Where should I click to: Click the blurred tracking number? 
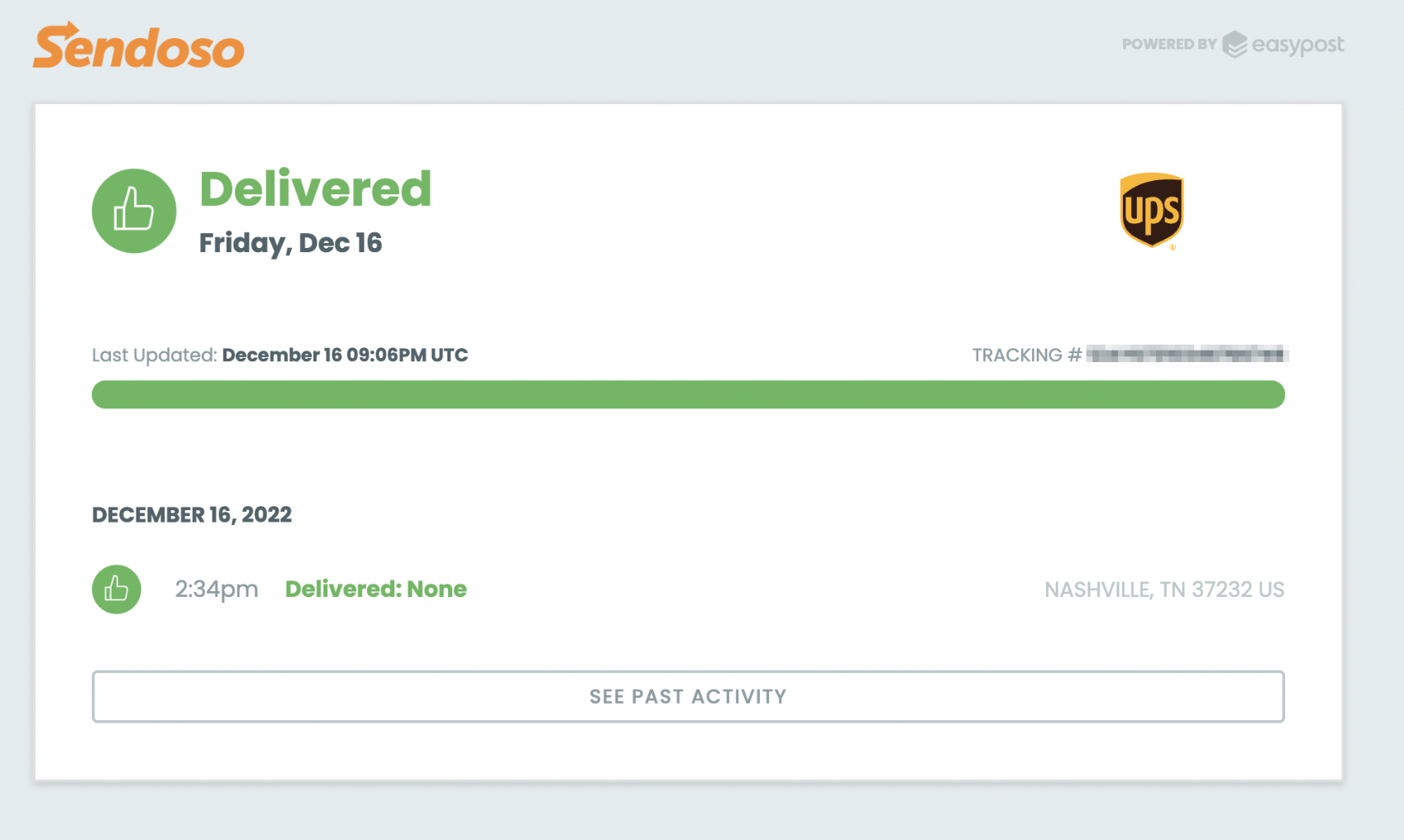(1187, 355)
